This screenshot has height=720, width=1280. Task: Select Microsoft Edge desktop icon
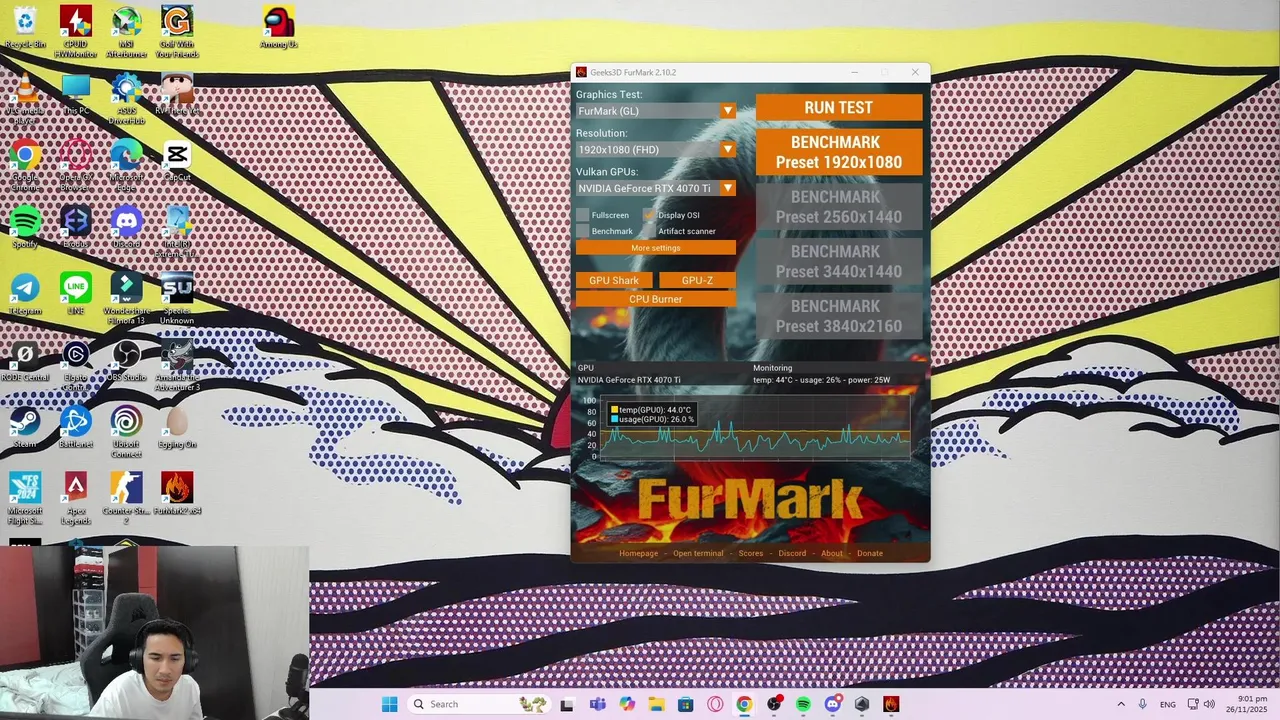(x=126, y=166)
